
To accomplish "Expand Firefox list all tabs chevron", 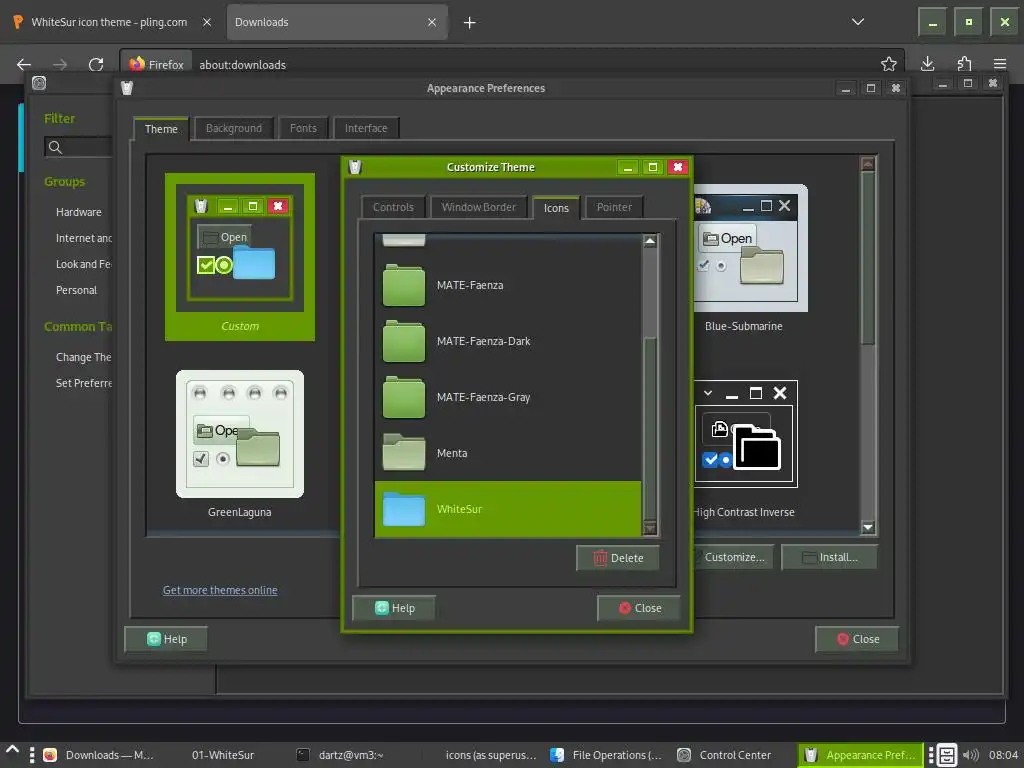I will tap(857, 22).
